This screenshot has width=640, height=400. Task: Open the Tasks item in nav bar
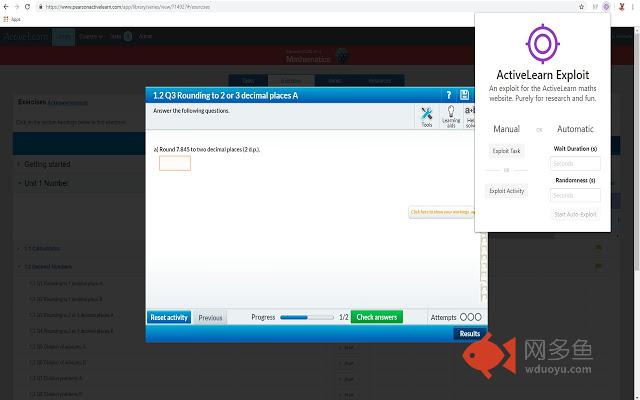pyautogui.click(x=121, y=36)
